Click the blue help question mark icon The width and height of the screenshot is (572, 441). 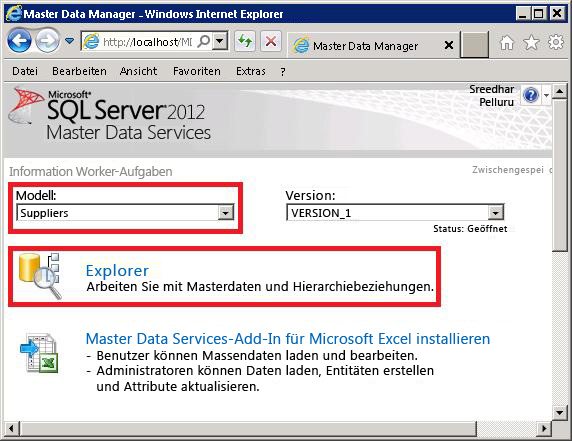(531, 96)
